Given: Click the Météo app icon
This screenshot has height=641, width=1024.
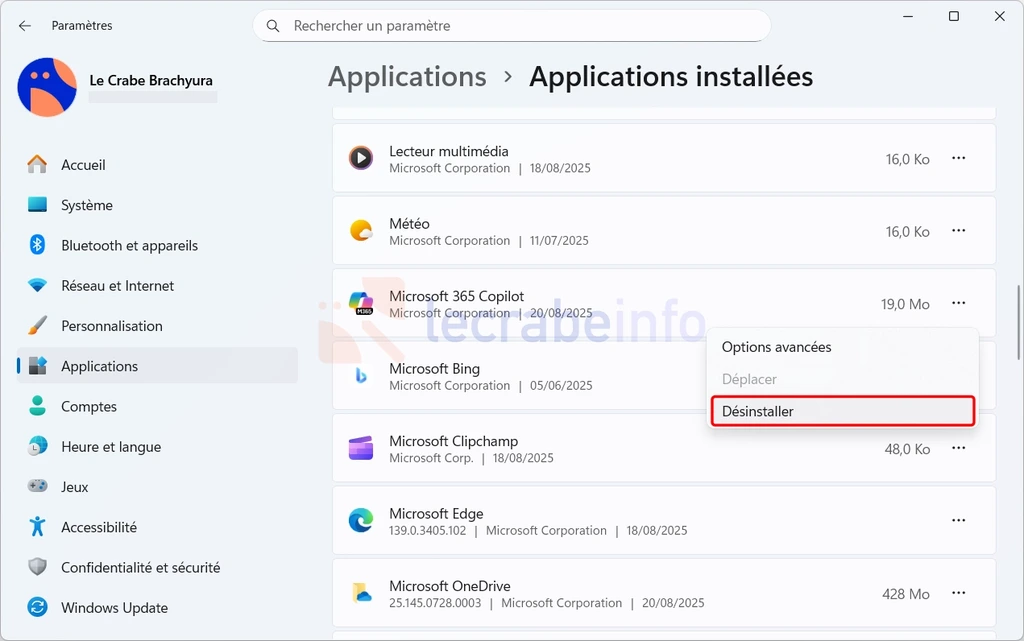Looking at the screenshot, I should (x=360, y=230).
